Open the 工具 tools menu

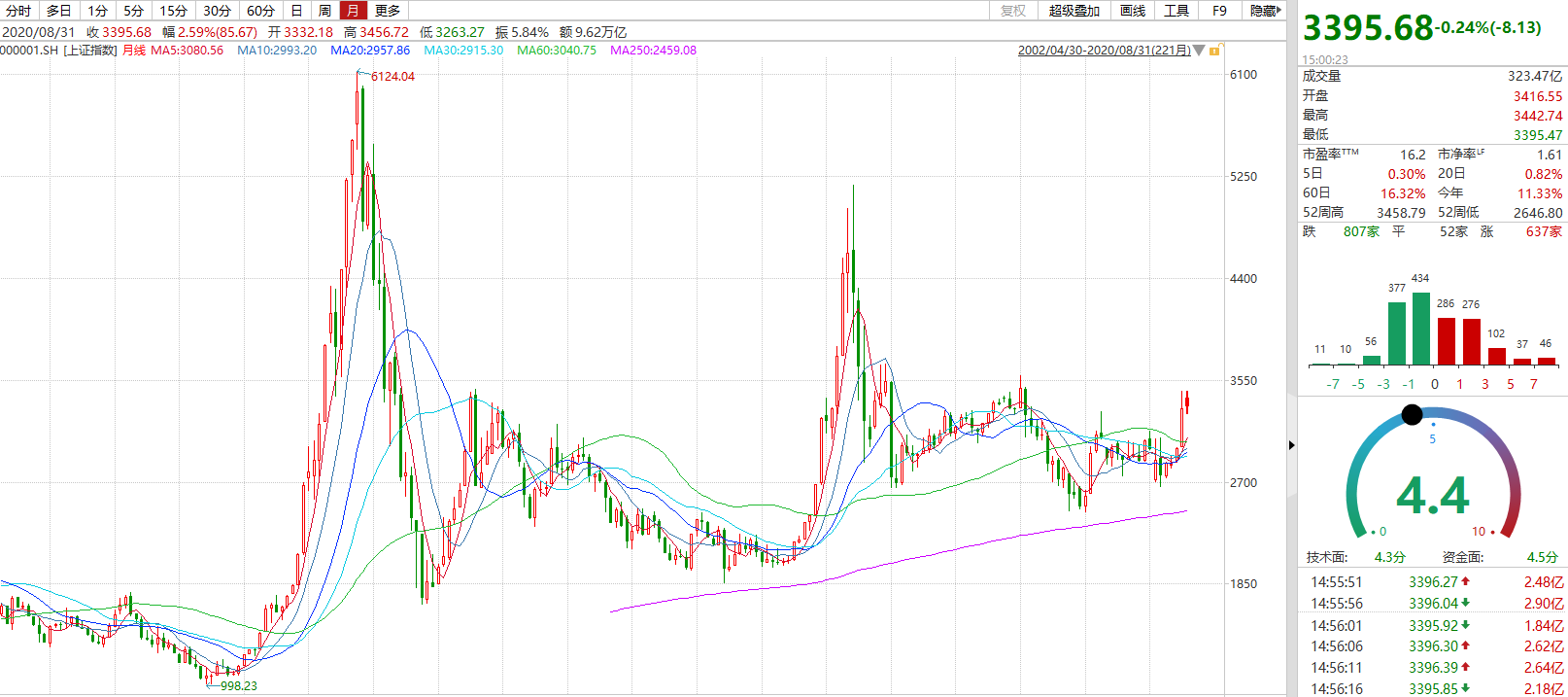(x=1176, y=11)
